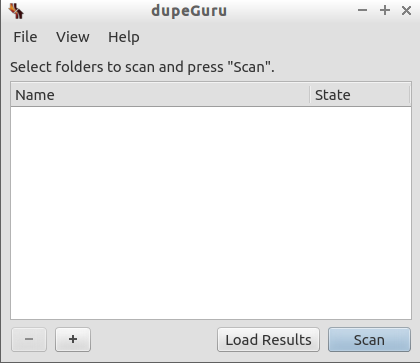The width and height of the screenshot is (420, 363).
Task: Click the plus icon to add a folder
Action: (73, 339)
